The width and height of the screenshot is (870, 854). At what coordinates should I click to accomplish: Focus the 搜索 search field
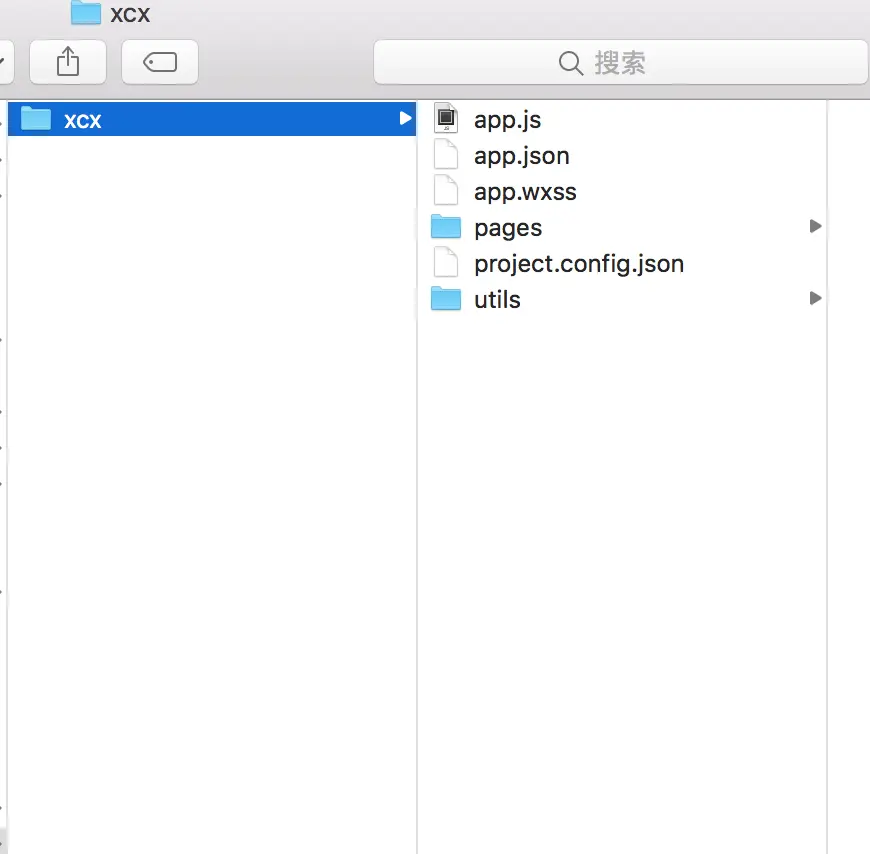pyautogui.click(x=620, y=62)
